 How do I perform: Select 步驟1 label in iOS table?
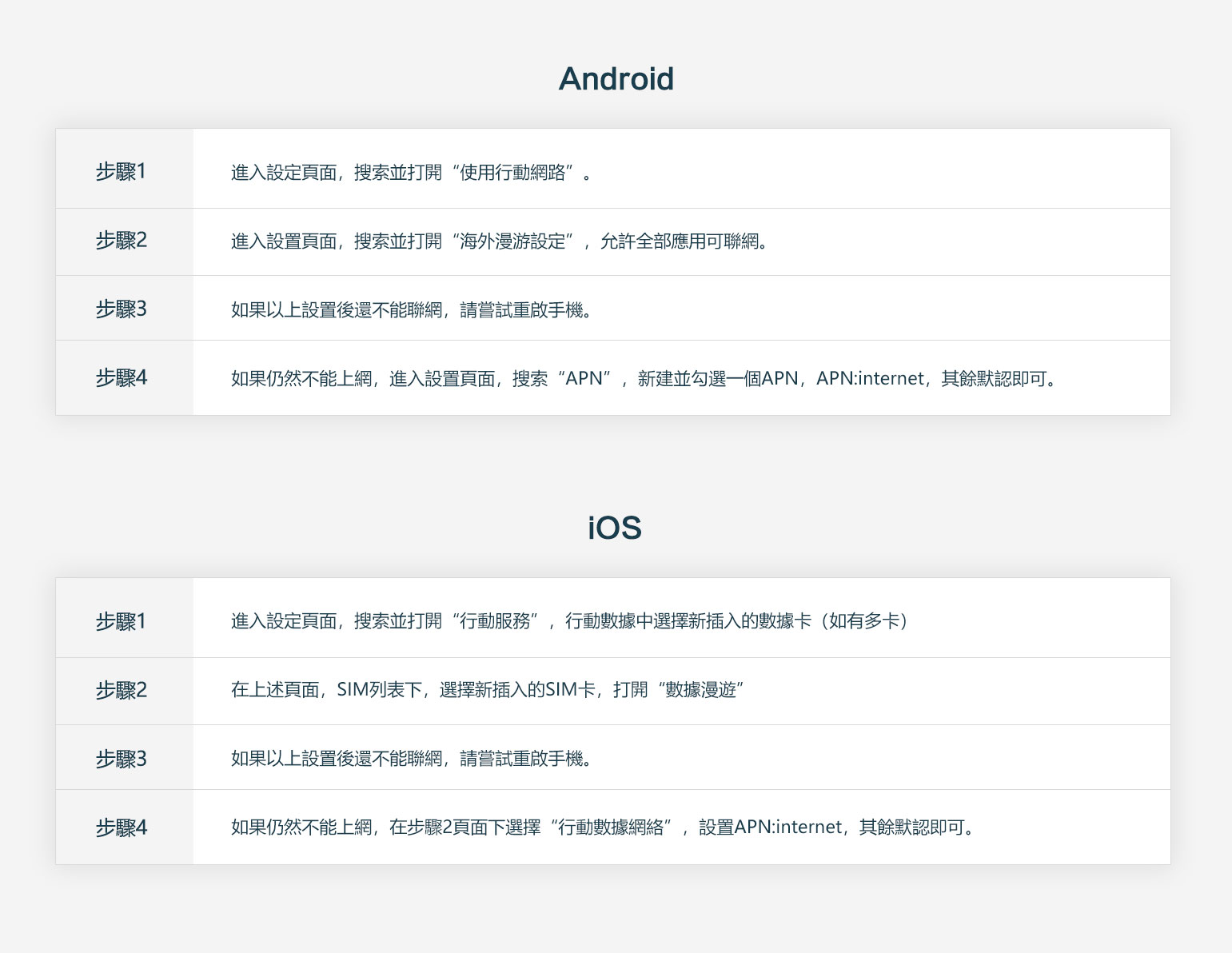[x=121, y=621]
